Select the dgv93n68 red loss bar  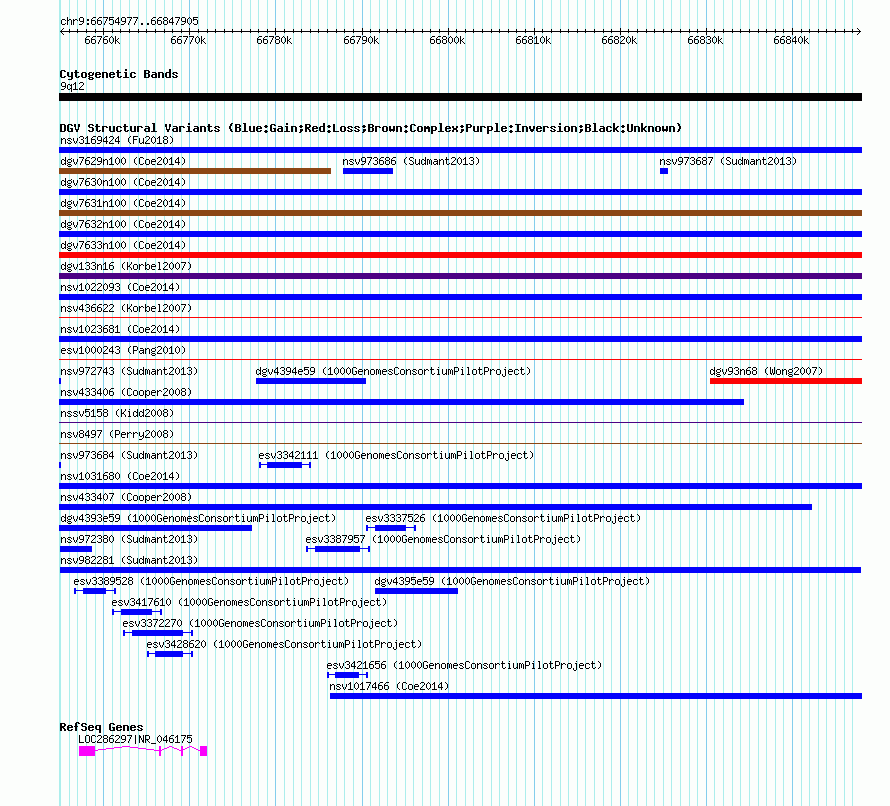pyautogui.click(x=786, y=381)
